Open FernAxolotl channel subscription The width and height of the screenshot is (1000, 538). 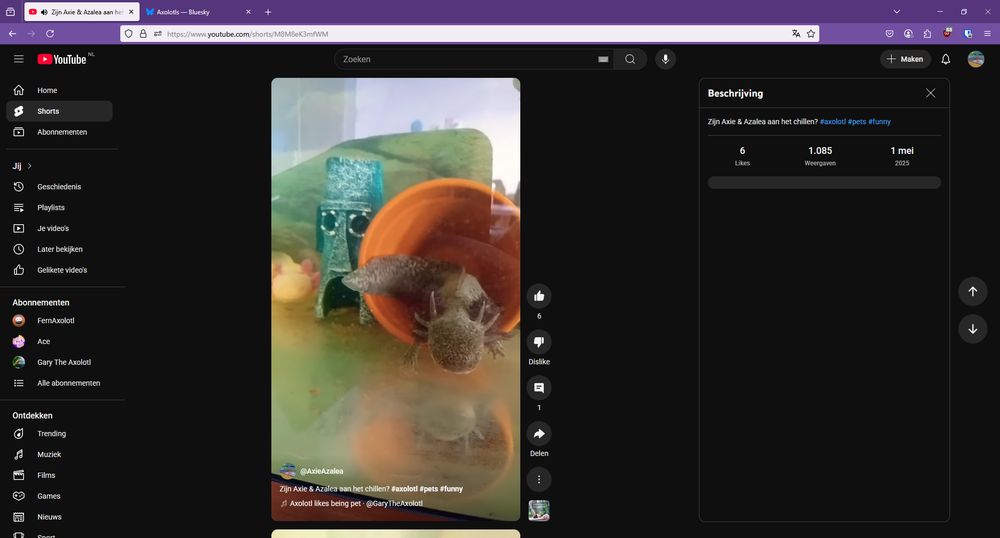tap(59, 321)
